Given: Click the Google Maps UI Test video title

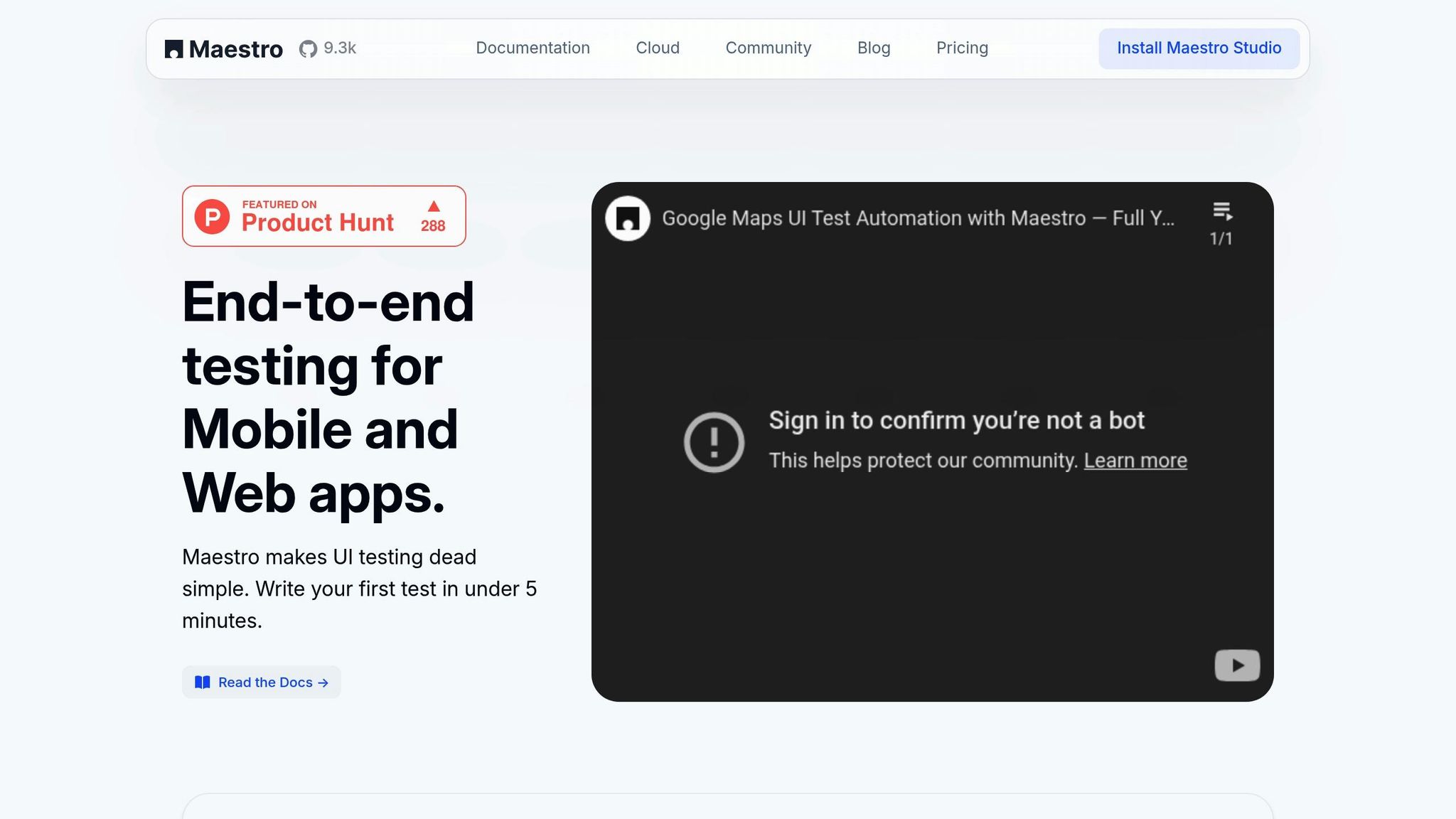Looking at the screenshot, I should [918, 218].
